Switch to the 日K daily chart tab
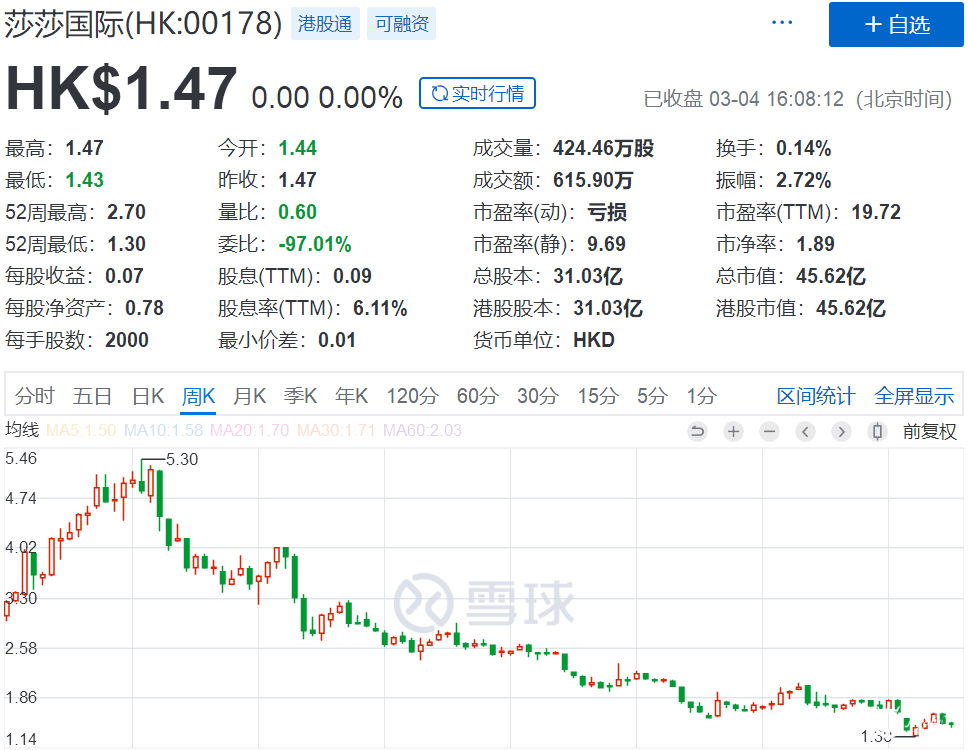The height and width of the screenshot is (750, 968). [x=148, y=396]
